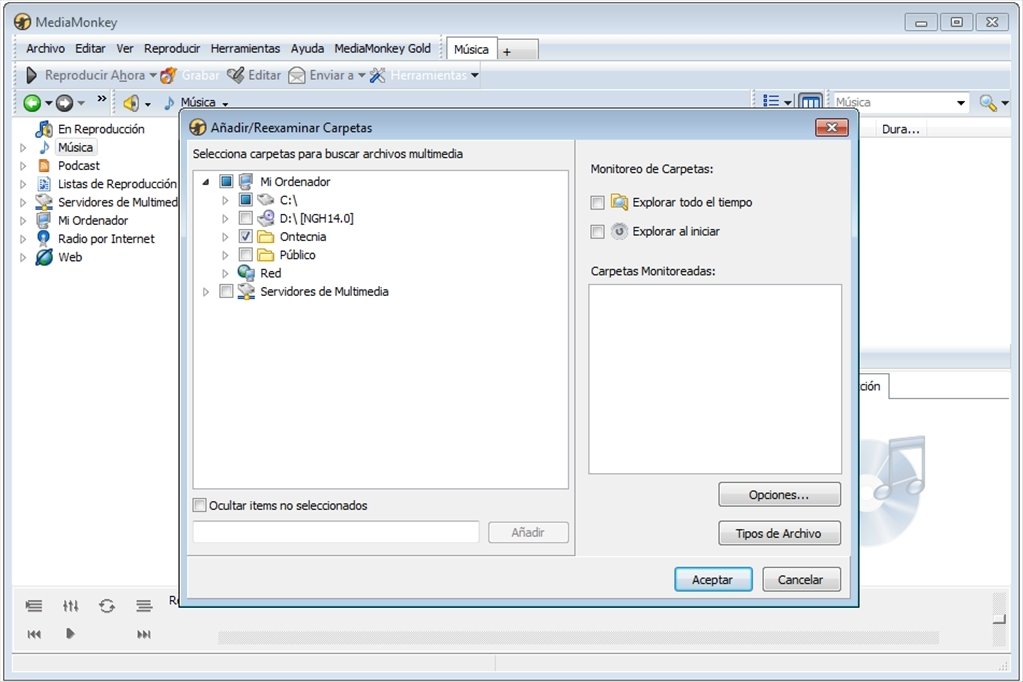Screen dimensions: 1023x682
Task: Click the list view mode icon
Action: point(771,101)
